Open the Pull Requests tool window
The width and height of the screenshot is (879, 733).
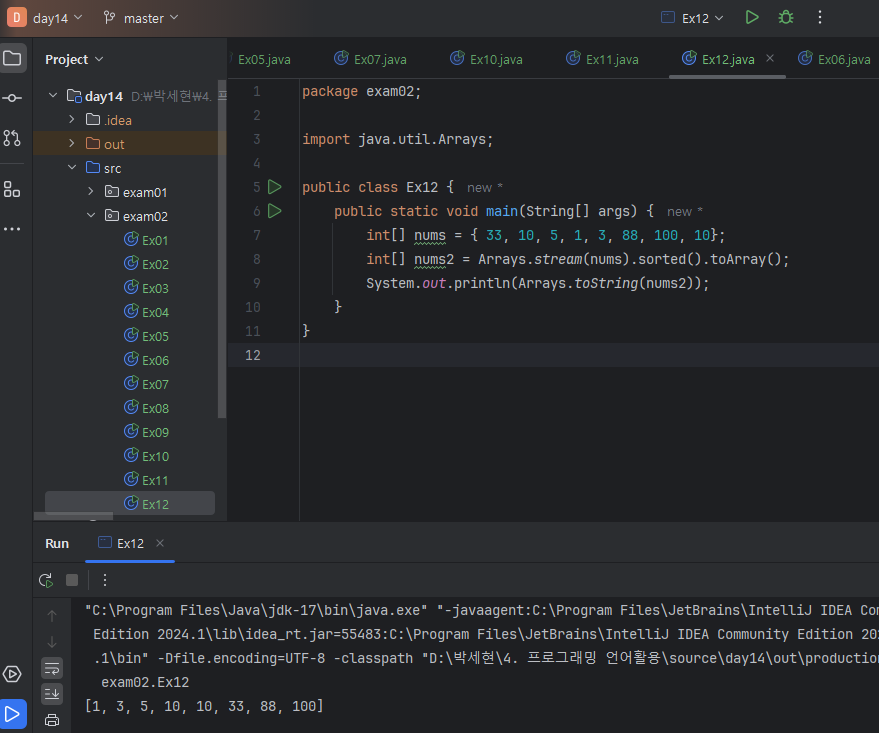pyautogui.click(x=12, y=138)
